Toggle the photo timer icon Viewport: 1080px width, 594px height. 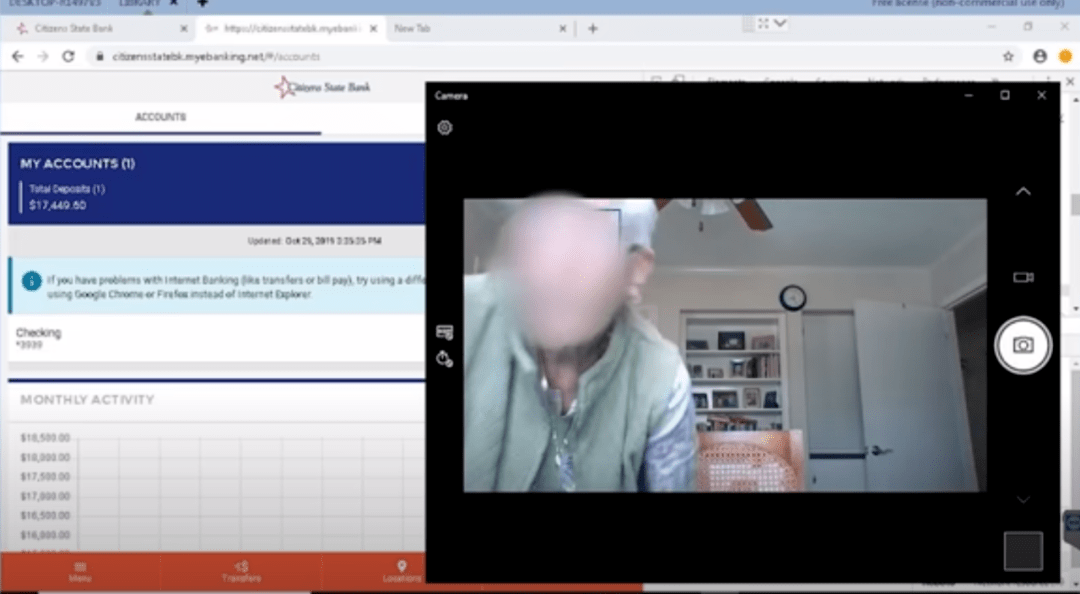tap(445, 359)
